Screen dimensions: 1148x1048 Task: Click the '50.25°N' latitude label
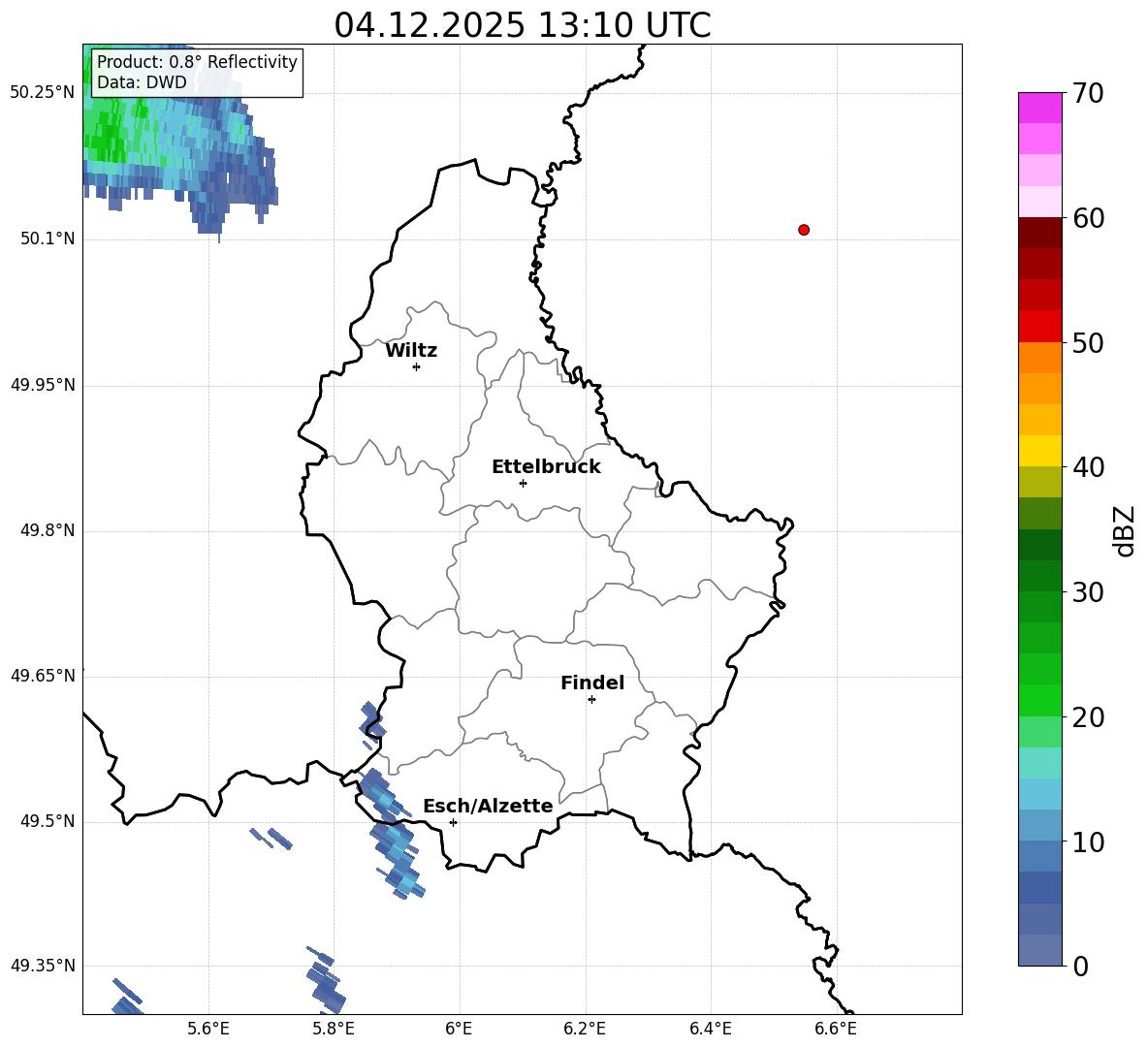pyautogui.click(x=43, y=93)
